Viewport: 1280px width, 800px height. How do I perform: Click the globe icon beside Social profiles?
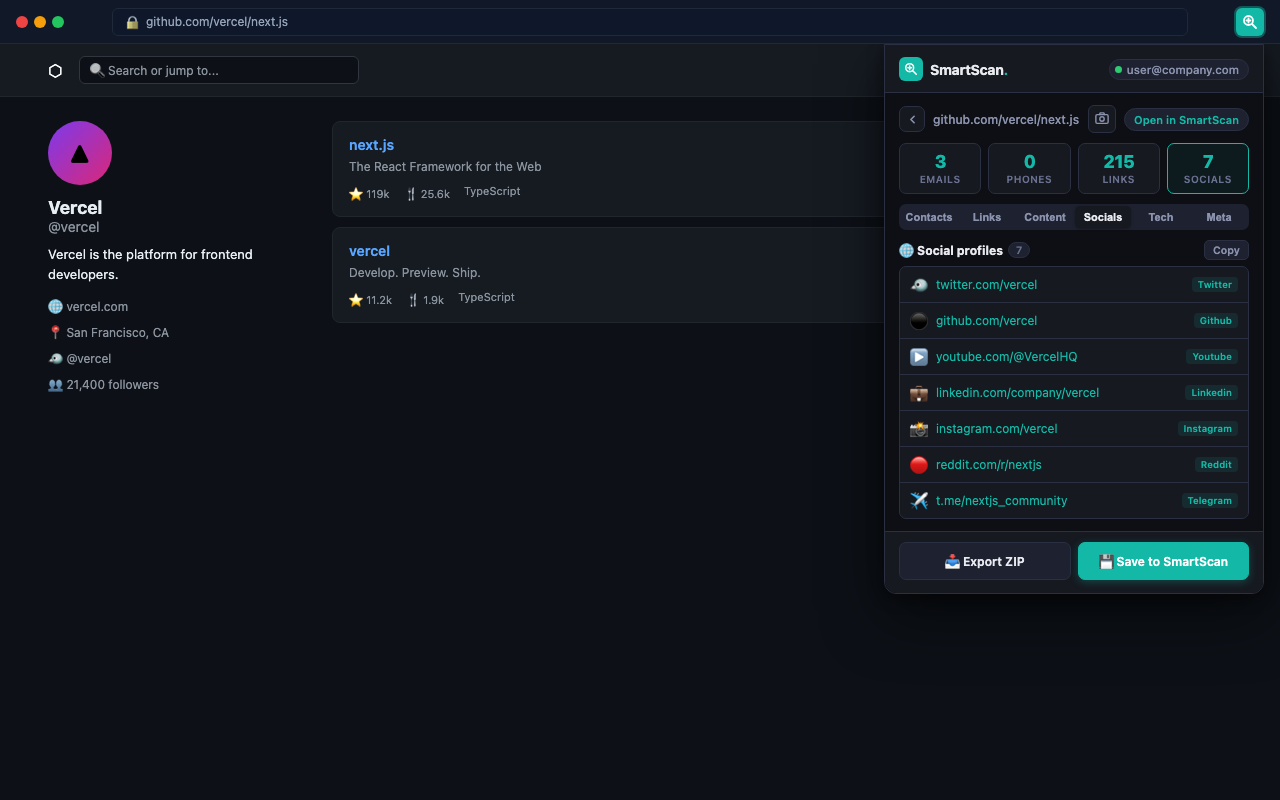(906, 251)
